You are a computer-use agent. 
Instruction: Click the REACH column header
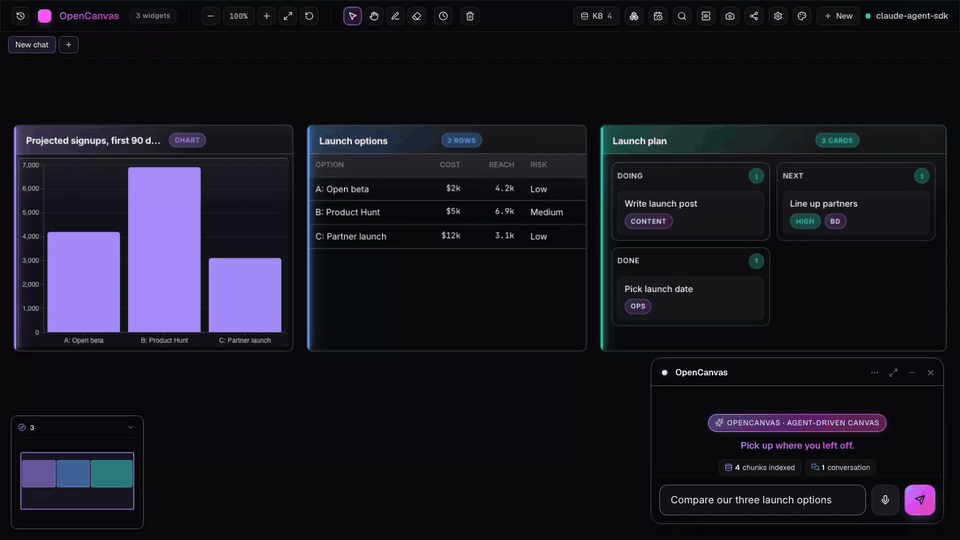coord(501,165)
